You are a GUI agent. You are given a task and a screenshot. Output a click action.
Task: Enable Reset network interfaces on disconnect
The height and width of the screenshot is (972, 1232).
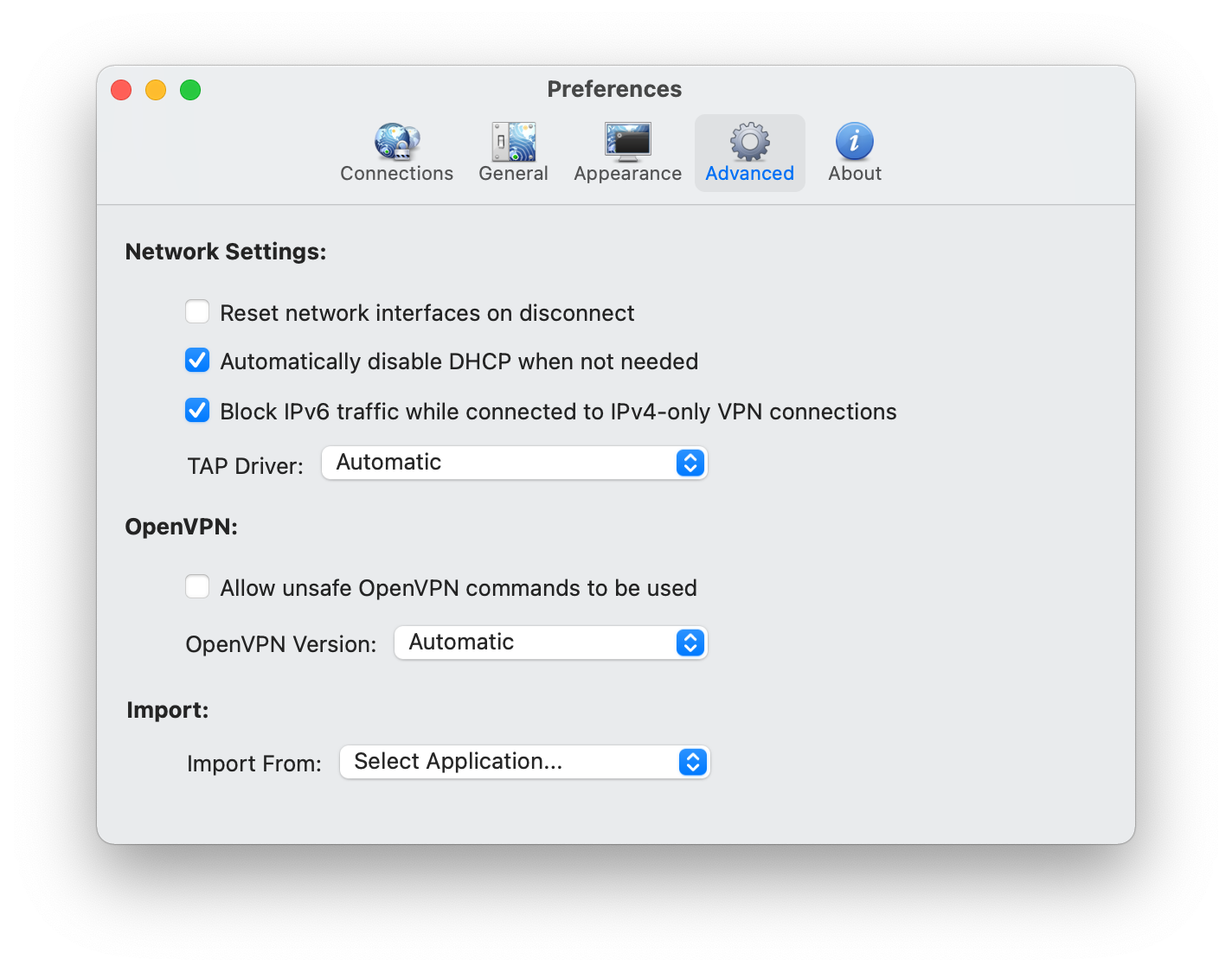197,311
